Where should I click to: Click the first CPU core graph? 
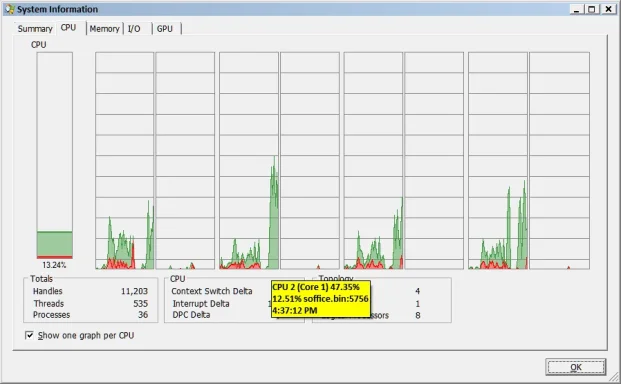124,161
